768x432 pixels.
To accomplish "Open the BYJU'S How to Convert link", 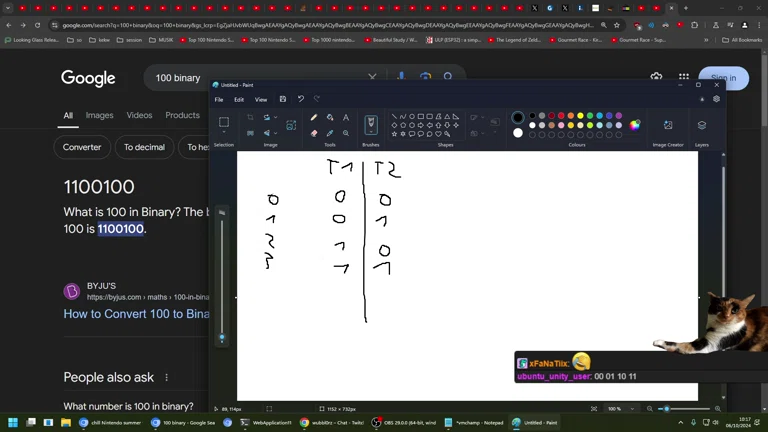I will (136, 313).
